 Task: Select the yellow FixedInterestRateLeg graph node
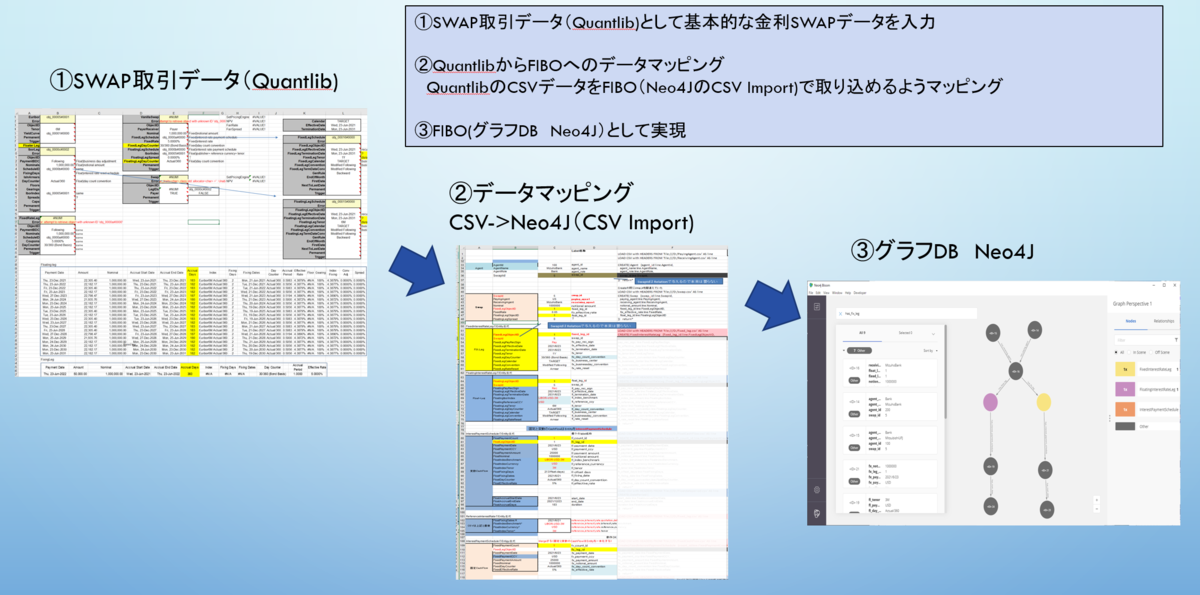click(x=1043, y=402)
